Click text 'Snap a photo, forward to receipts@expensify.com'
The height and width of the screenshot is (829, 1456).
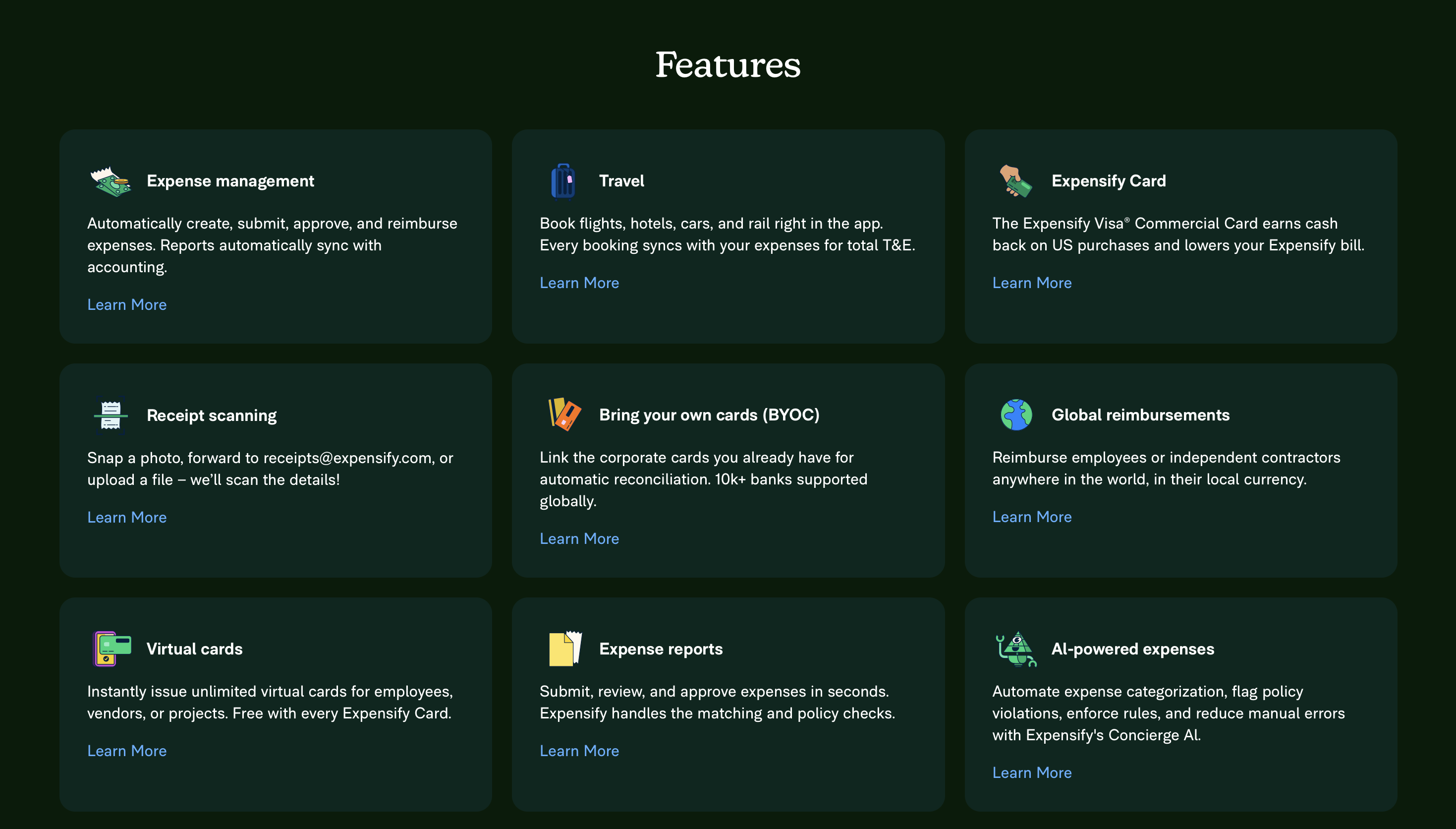tap(260, 458)
